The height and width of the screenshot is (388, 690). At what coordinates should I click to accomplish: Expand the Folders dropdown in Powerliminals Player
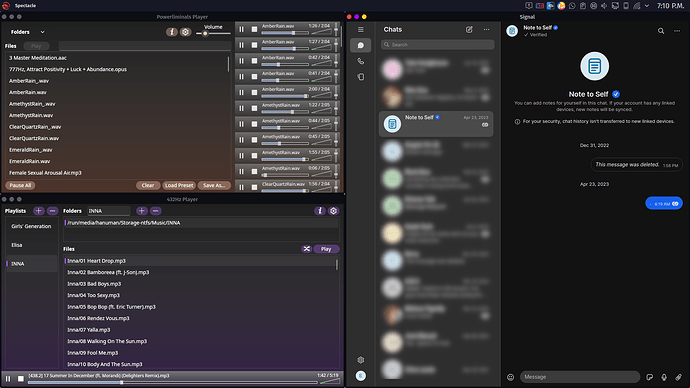pyautogui.click(x=27, y=32)
